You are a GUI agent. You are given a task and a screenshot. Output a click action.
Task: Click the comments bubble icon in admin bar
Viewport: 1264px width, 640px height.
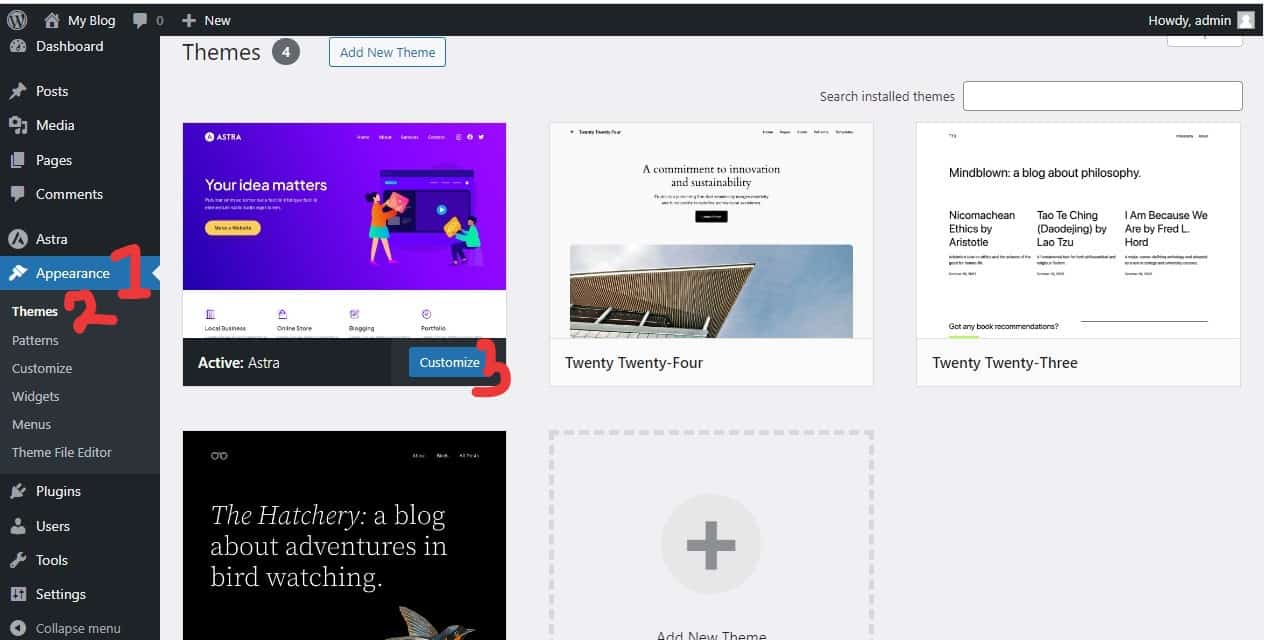pyautogui.click(x=139, y=20)
